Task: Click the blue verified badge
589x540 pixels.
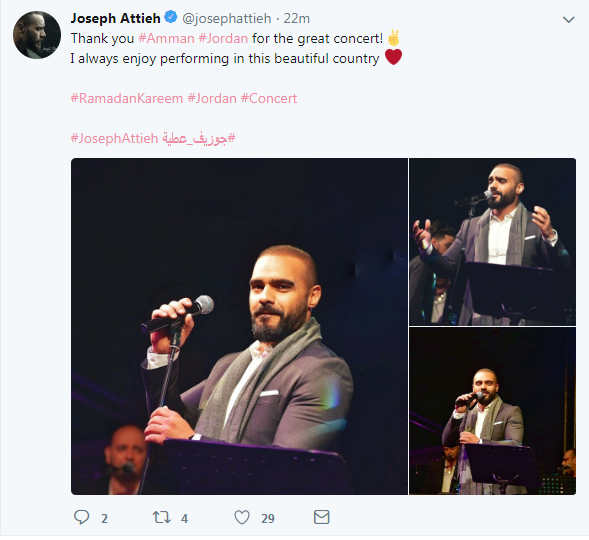Action: (171, 17)
